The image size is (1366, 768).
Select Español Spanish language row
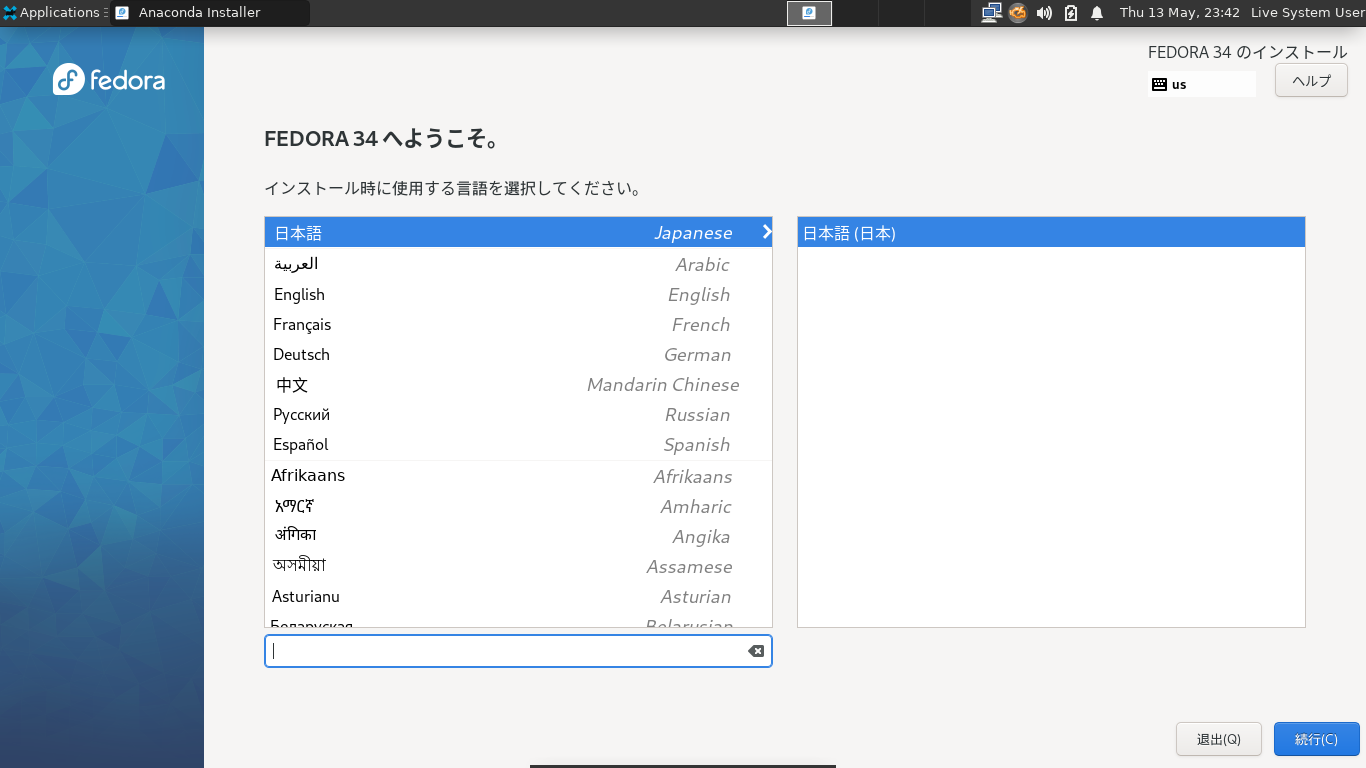(518, 444)
